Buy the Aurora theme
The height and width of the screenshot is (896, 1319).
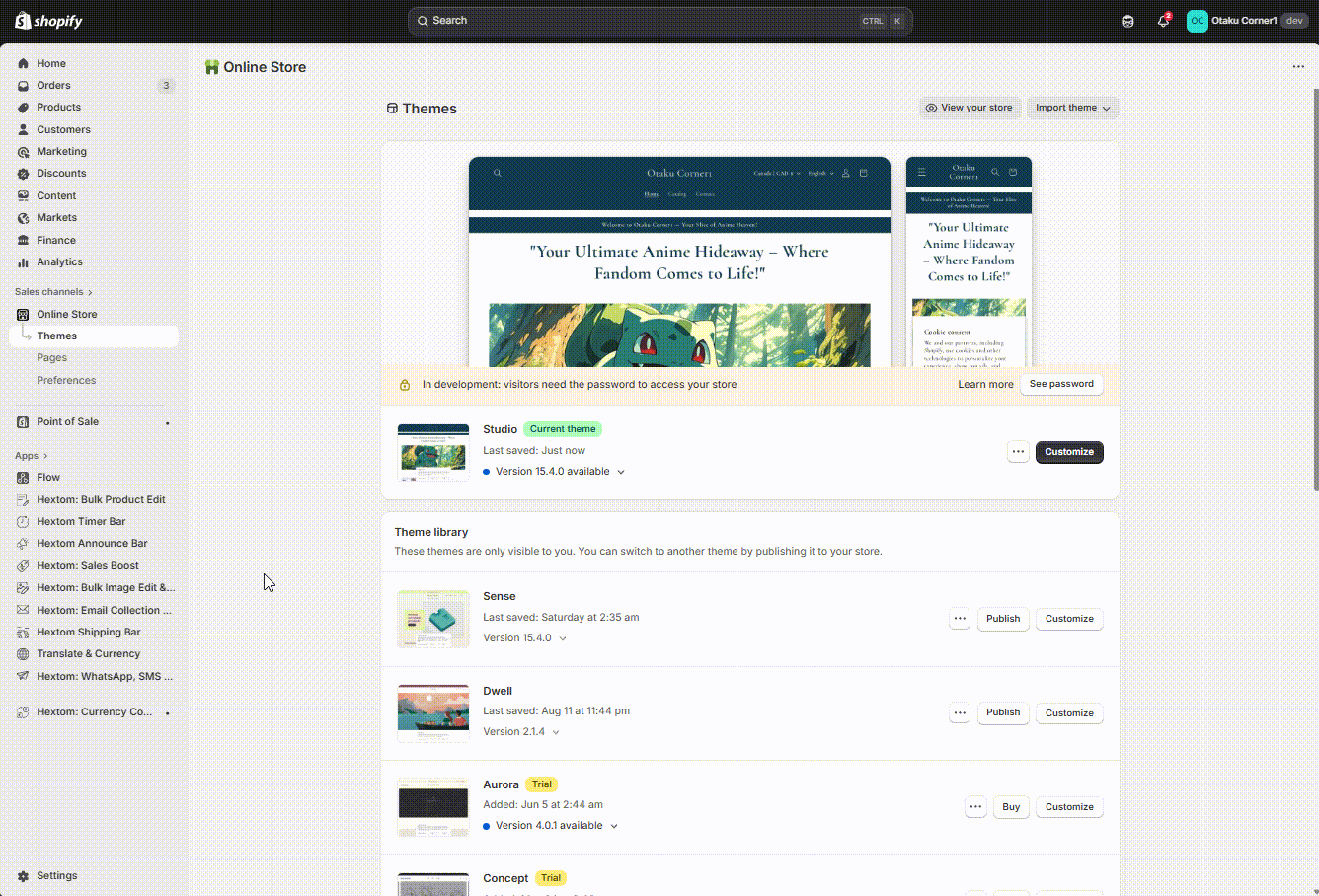[x=1011, y=807]
